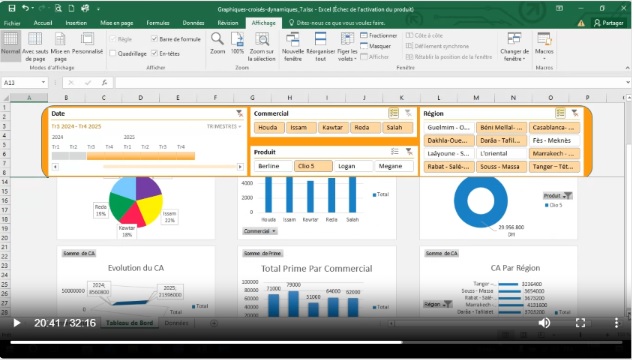Image resolution: width=635 pixels, height=360 pixels.
Task: Open Produit filter button on donut chart
Action: tap(558, 196)
